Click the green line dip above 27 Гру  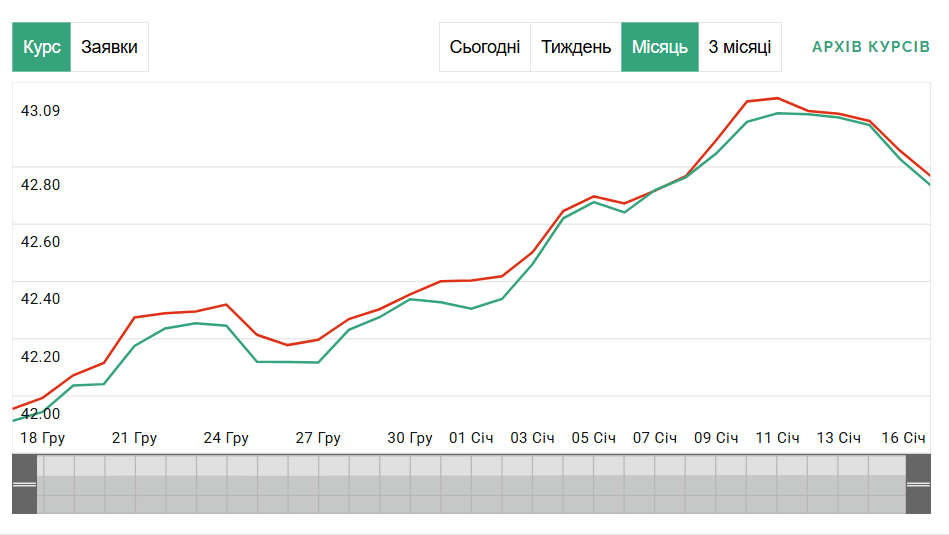(x=317, y=362)
